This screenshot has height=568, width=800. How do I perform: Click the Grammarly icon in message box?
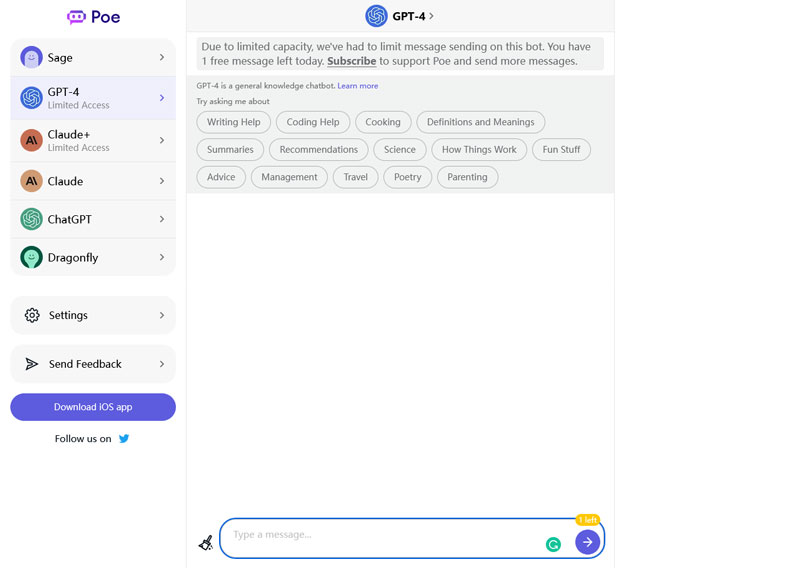point(553,544)
